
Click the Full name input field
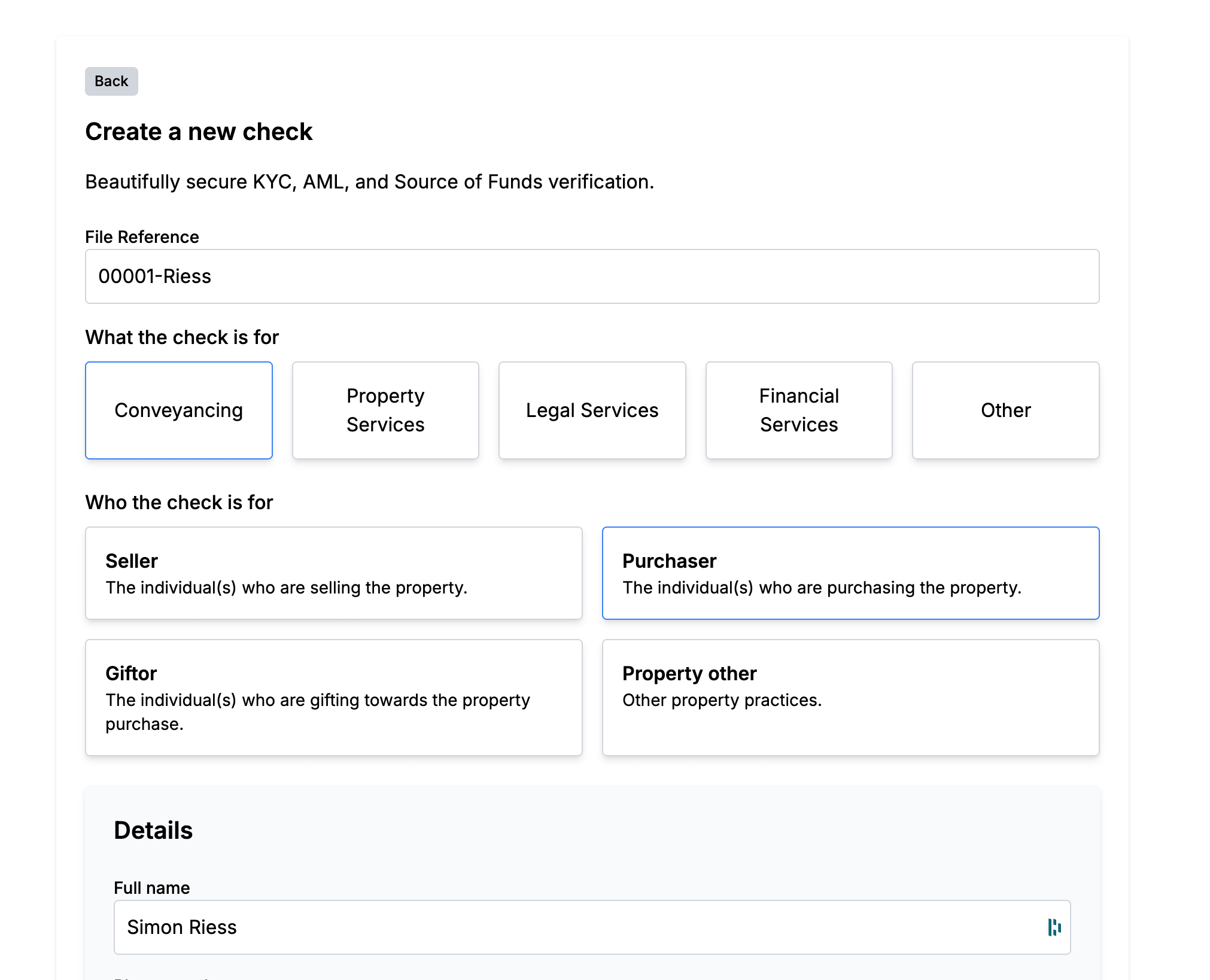[592, 927]
